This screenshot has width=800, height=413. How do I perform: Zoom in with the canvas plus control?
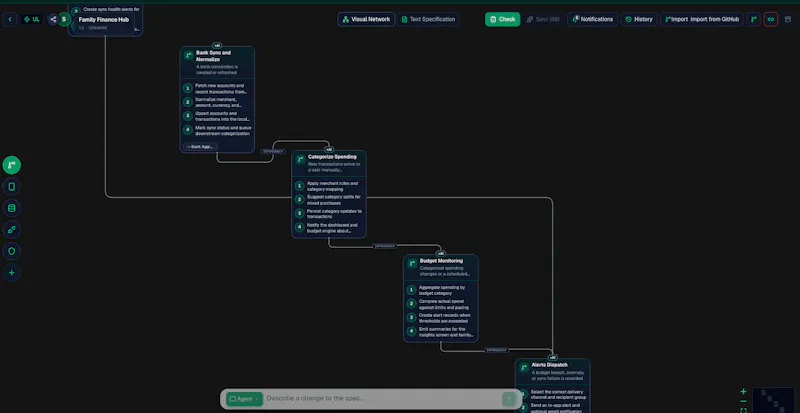(743, 392)
